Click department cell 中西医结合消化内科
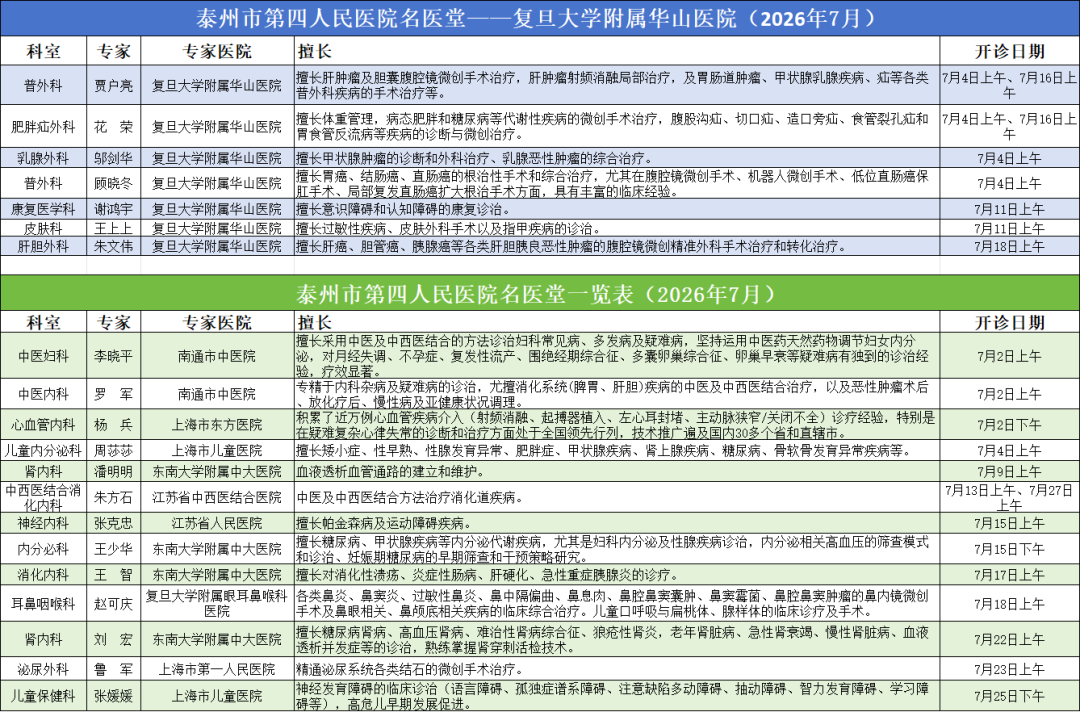The width and height of the screenshot is (1080, 712). 43,497
